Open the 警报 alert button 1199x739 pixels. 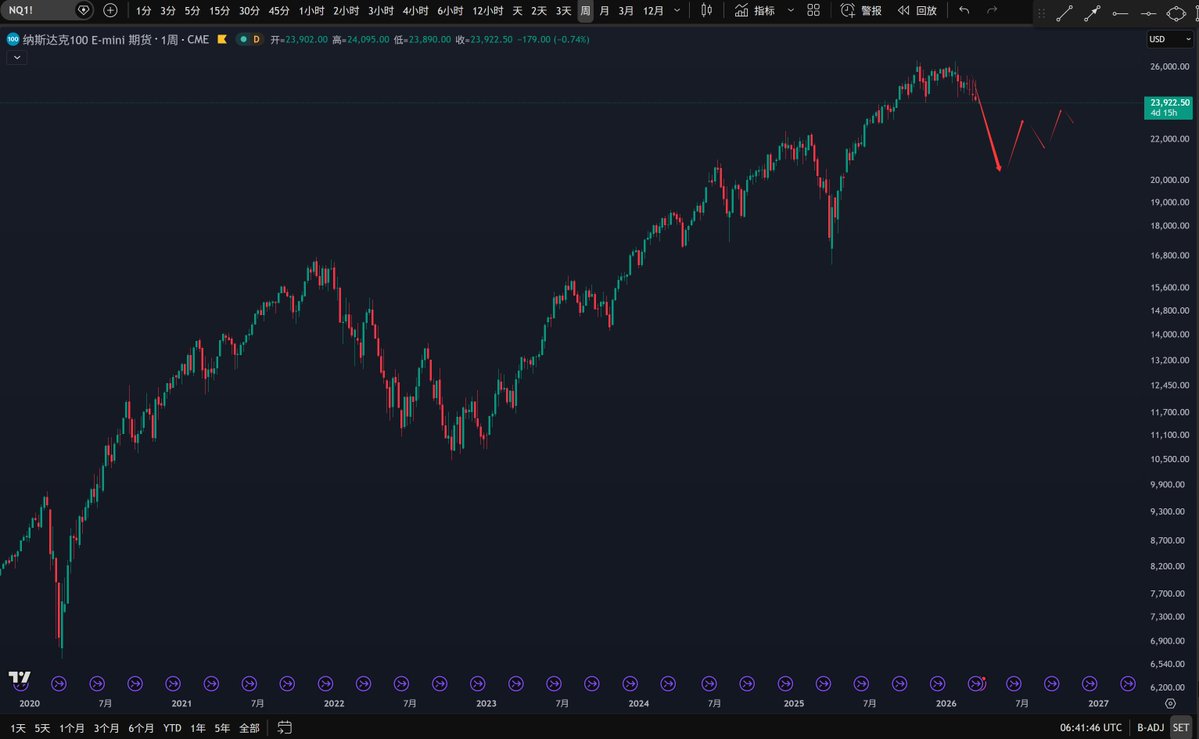861,10
